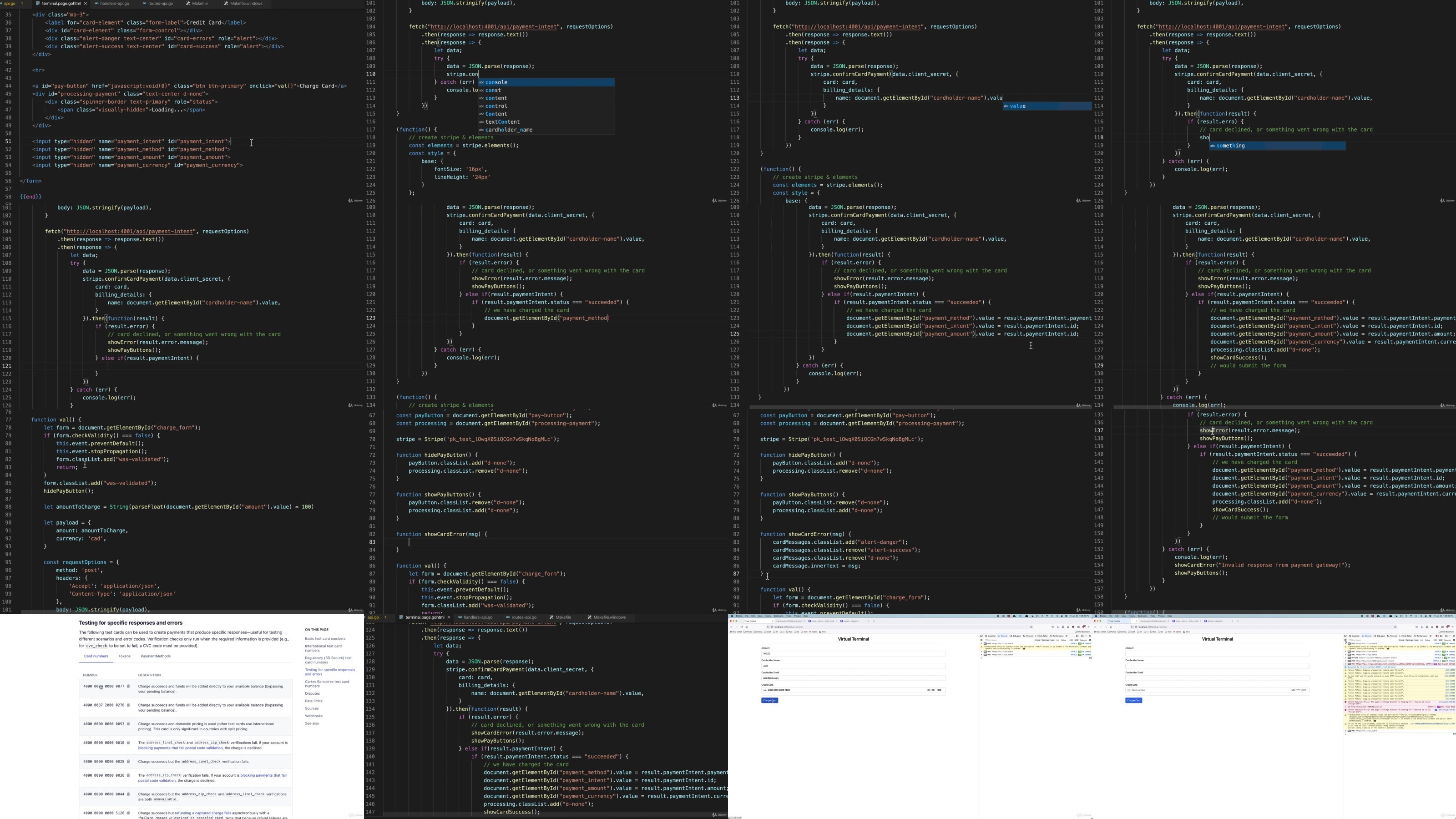Copy test card number 4000 0000 0000 0036
The height and width of the screenshot is (819, 1456).
click(x=128, y=775)
